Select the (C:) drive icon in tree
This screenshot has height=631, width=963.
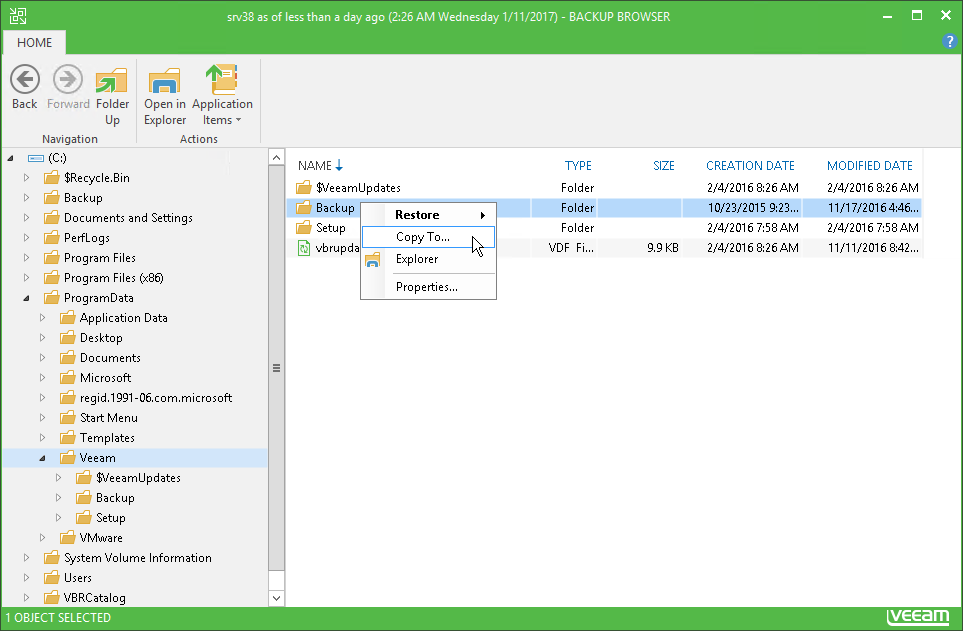pyautogui.click(x=36, y=159)
